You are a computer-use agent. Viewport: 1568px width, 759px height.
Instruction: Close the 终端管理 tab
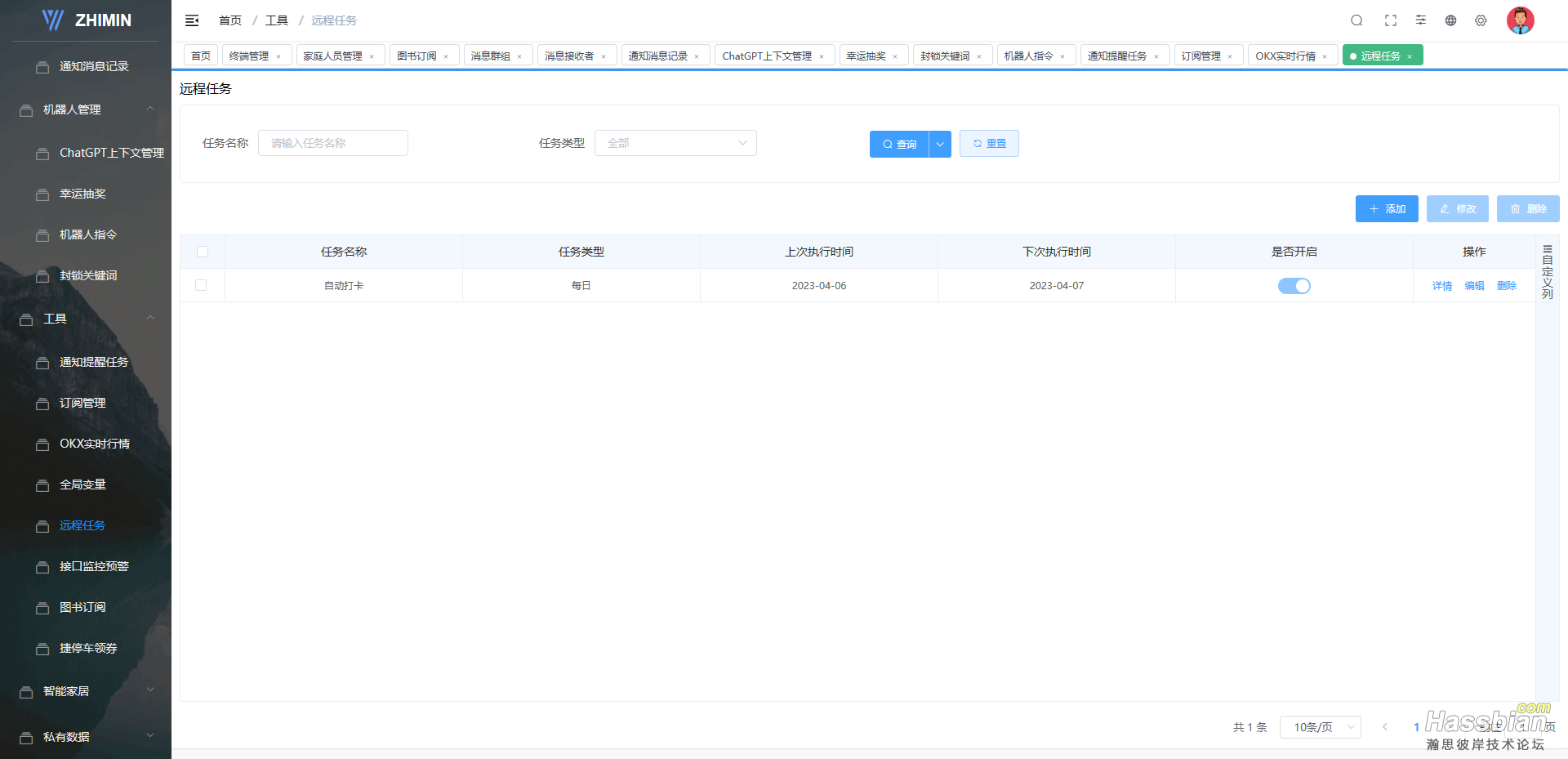pos(278,56)
